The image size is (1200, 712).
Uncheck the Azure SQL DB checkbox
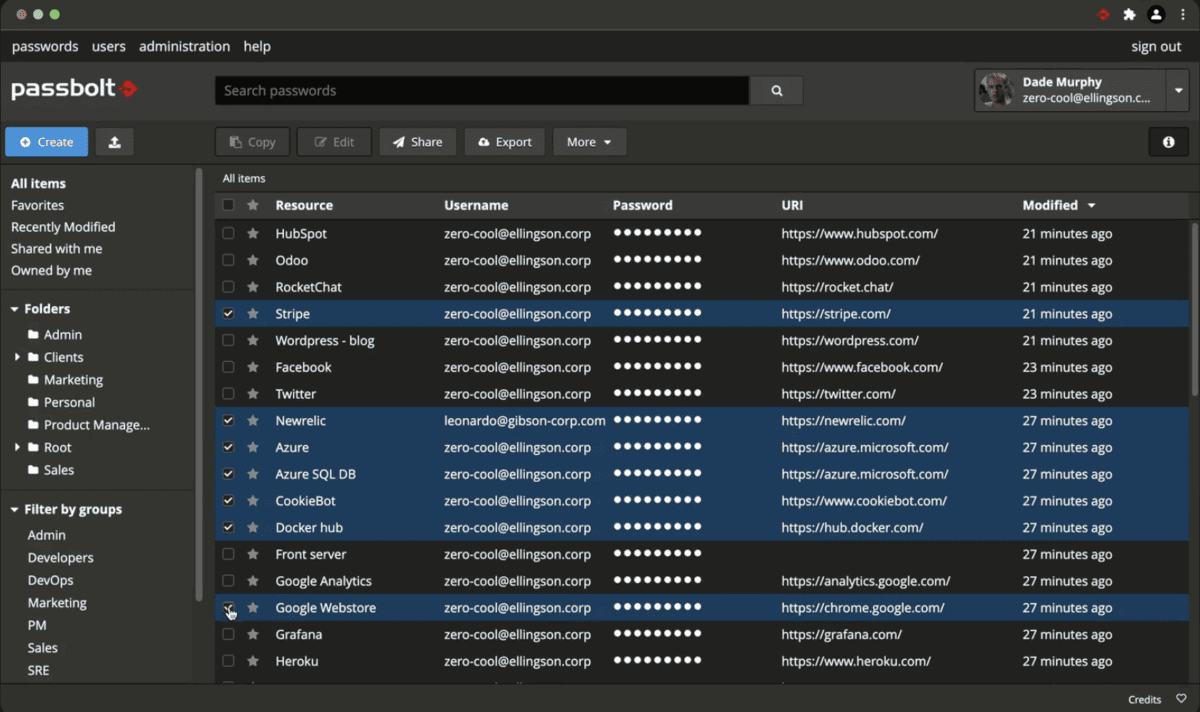(x=228, y=474)
